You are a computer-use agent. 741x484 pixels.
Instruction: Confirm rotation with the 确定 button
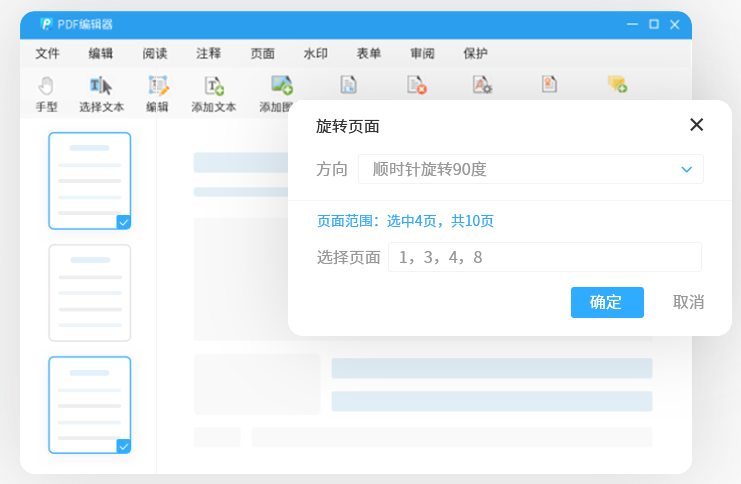point(607,302)
